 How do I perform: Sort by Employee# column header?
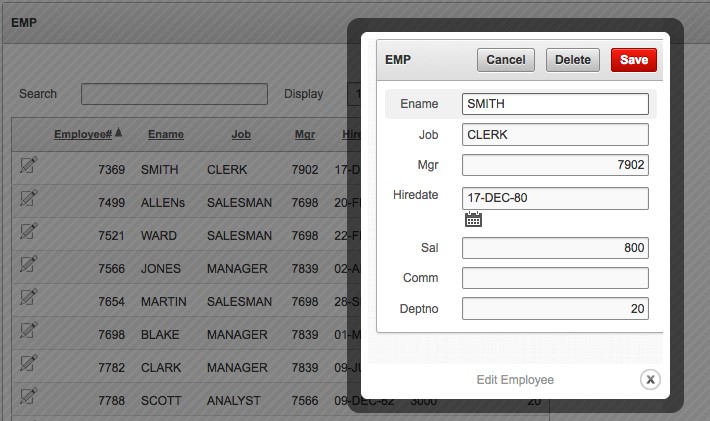83,134
